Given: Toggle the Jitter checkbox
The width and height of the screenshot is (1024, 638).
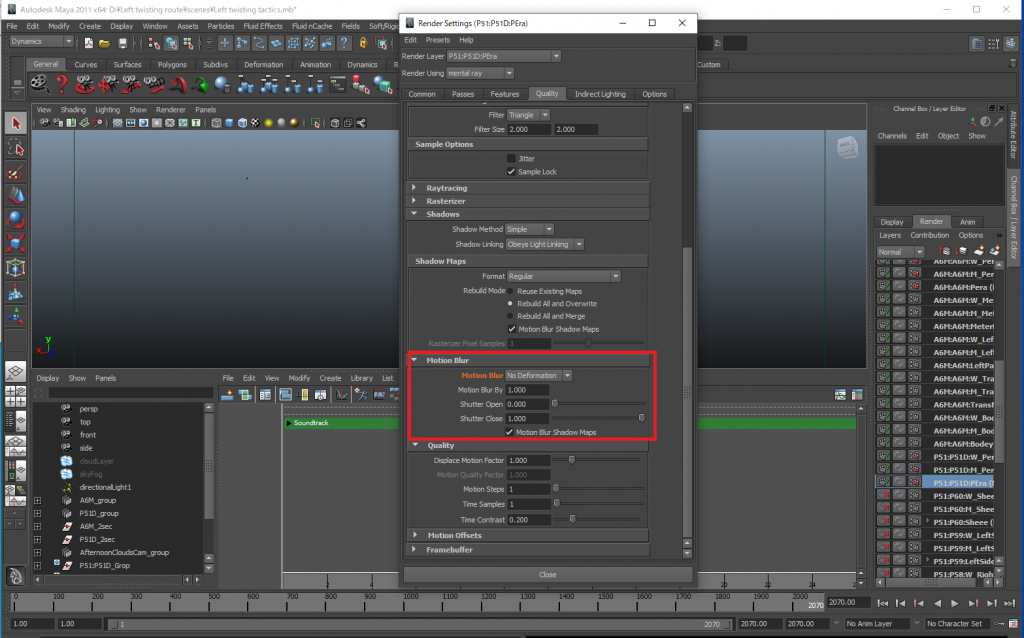Looking at the screenshot, I should tap(511, 158).
